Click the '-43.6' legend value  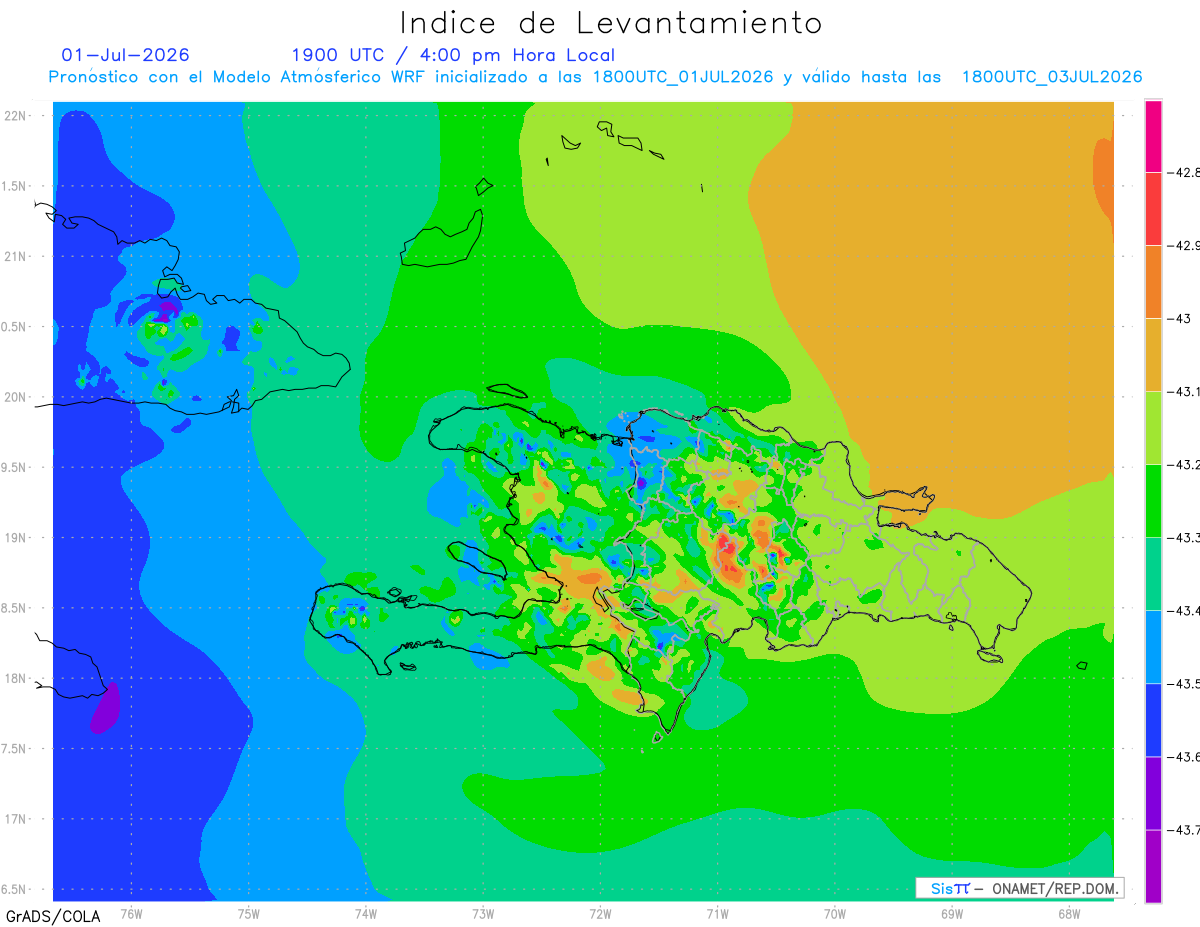point(1183,757)
